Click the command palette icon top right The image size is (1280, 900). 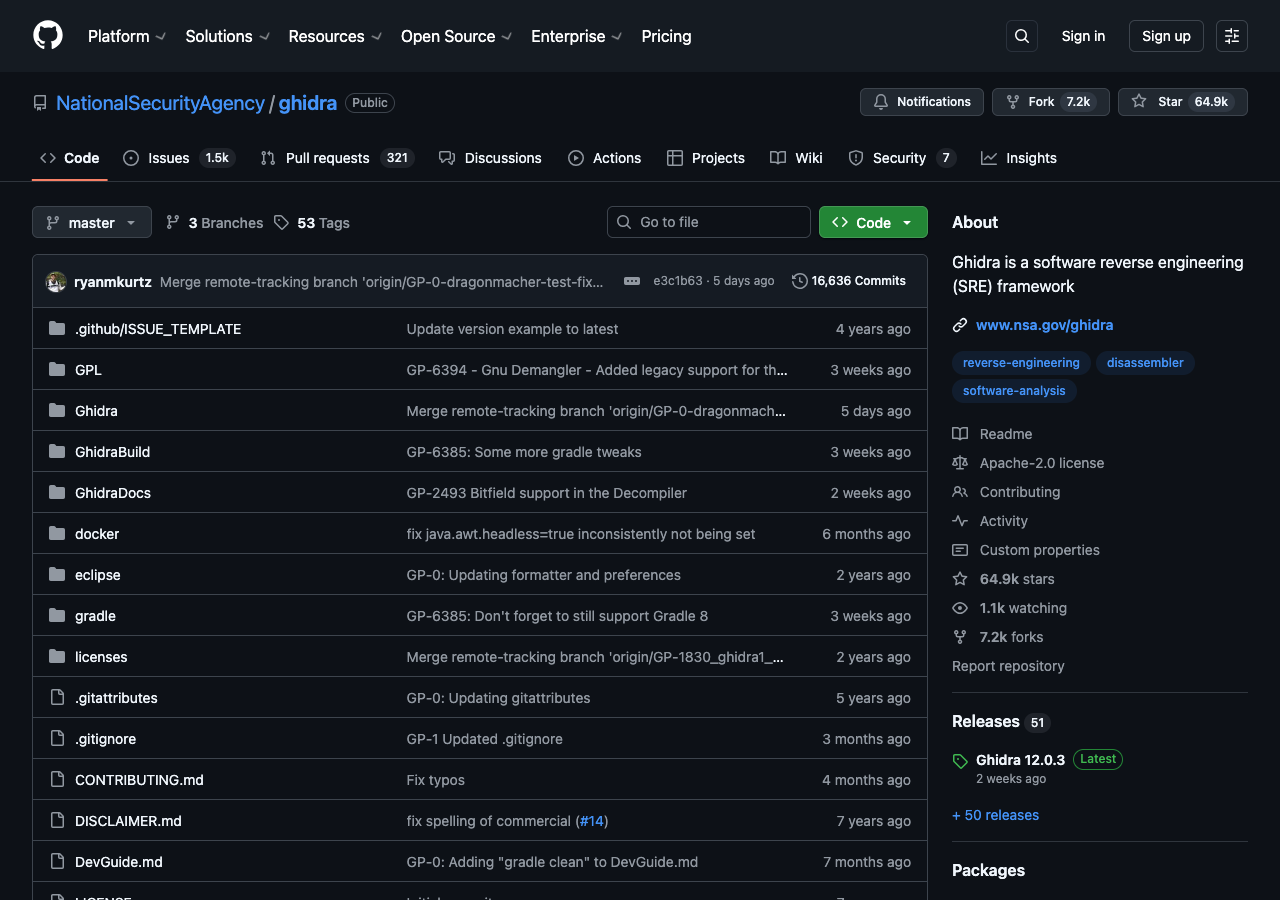[1231, 36]
